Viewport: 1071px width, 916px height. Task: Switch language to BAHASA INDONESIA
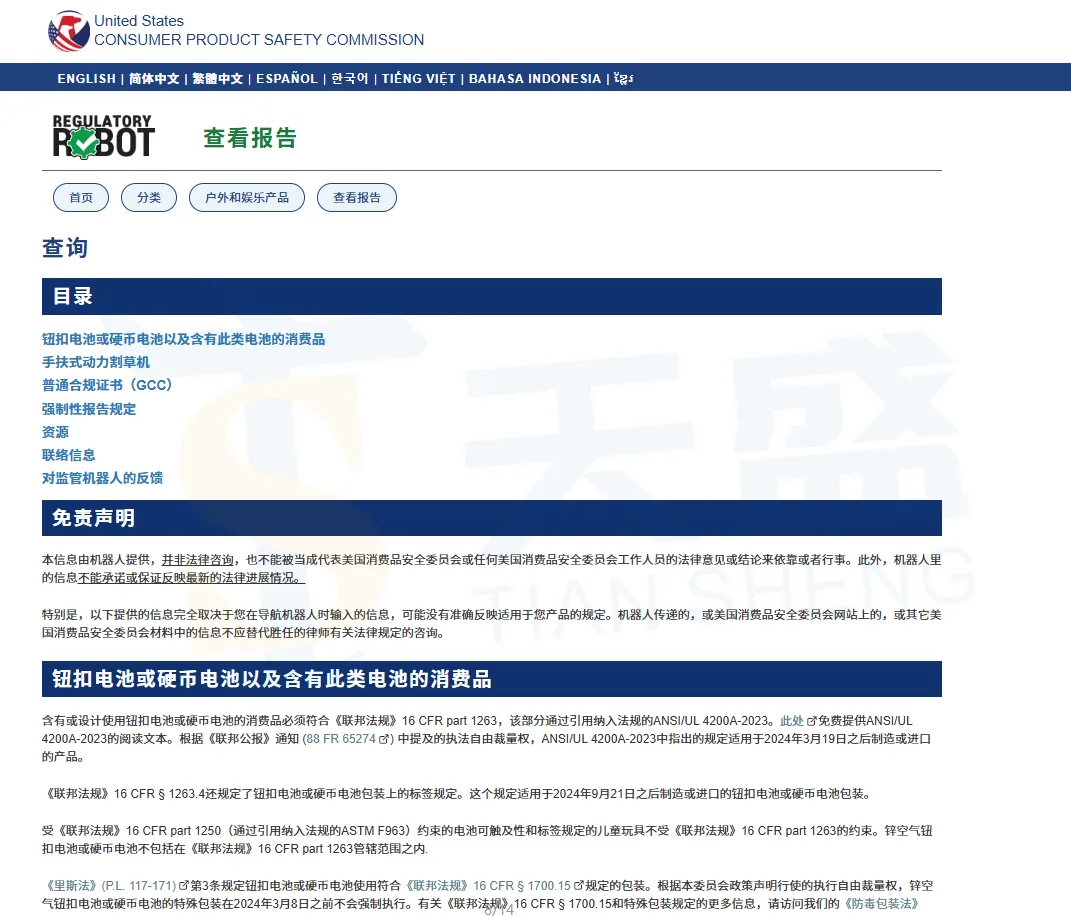tap(535, 79)
